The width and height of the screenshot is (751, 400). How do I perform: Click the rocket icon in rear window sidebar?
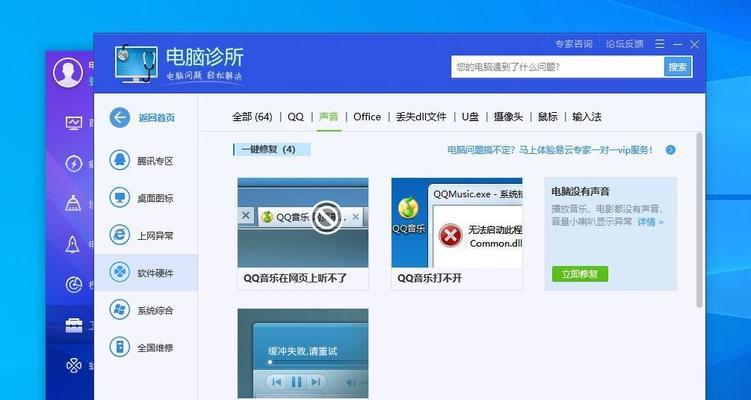tap(73, 244)
